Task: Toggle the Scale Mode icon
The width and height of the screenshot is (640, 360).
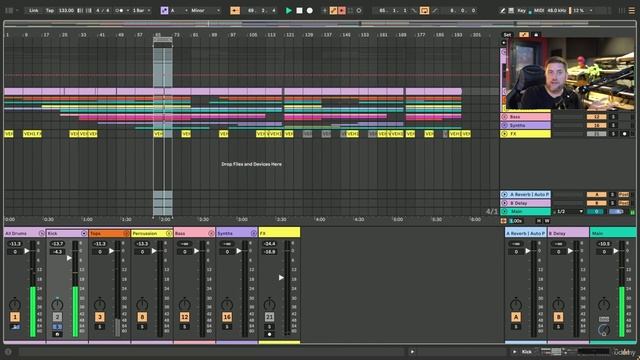Action: coord(164,11)
